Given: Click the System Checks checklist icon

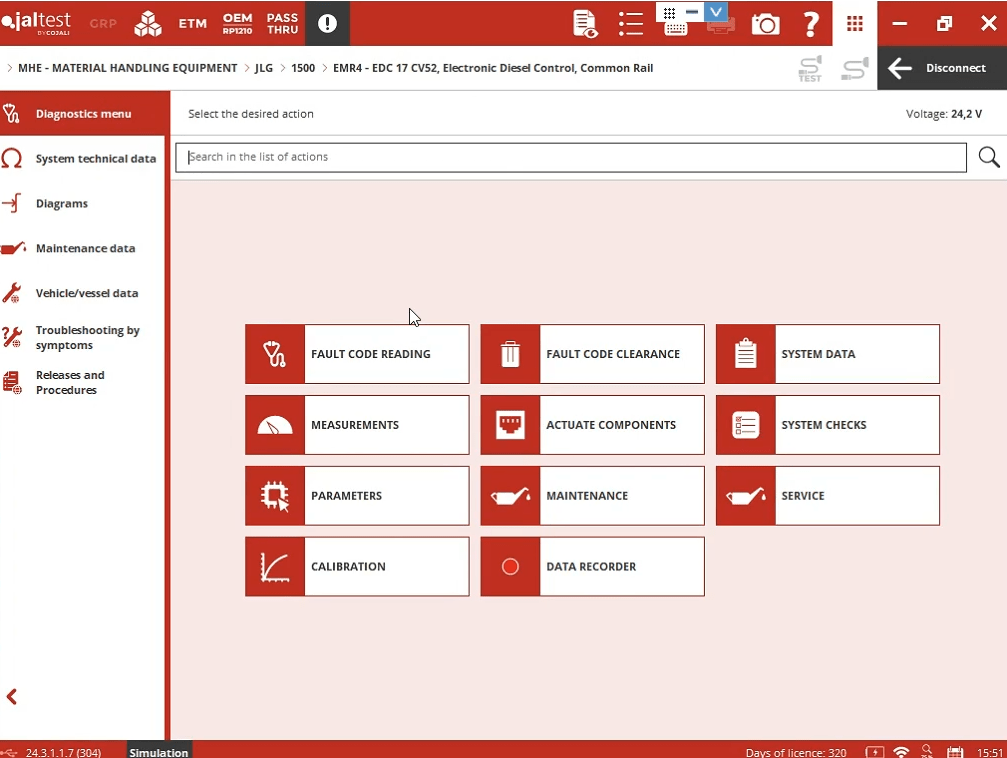Looking at the screenshot, I should click(x=745, y=425).
